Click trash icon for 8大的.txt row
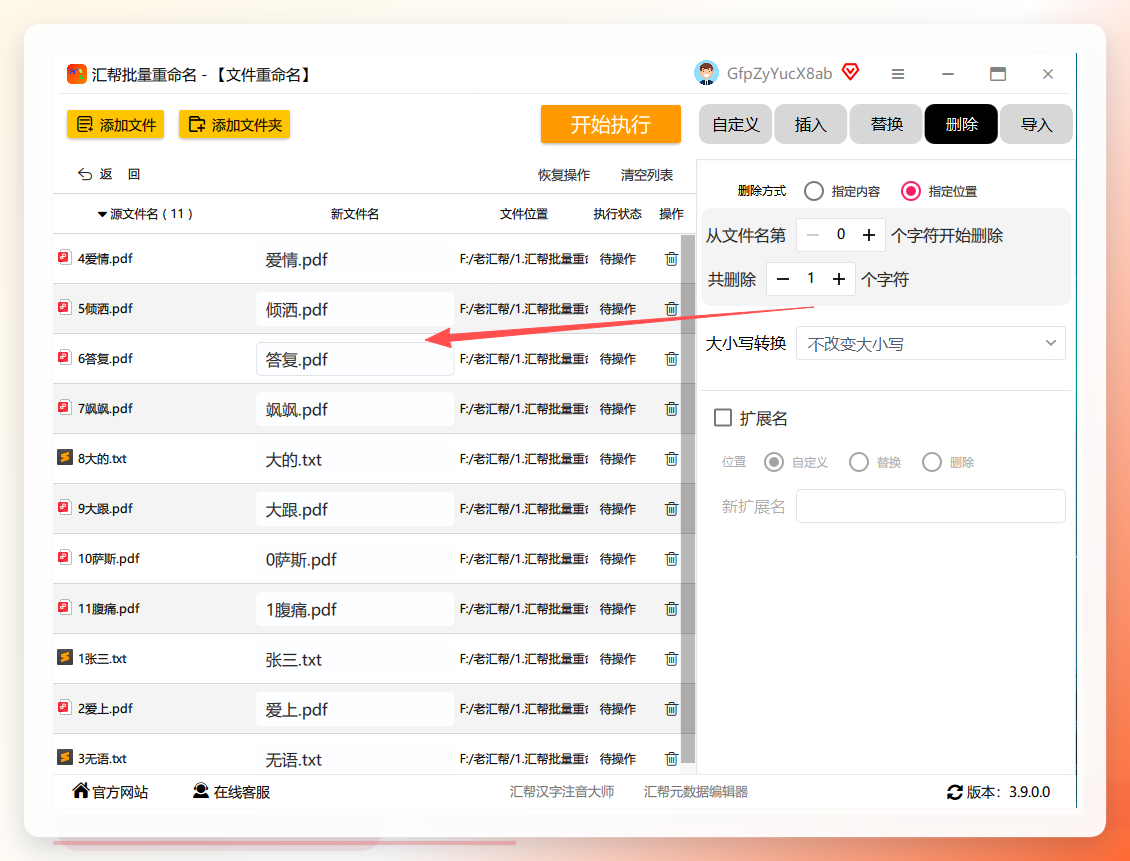The height and width of the screenshot is (861, 1130). tap(671, 458)
